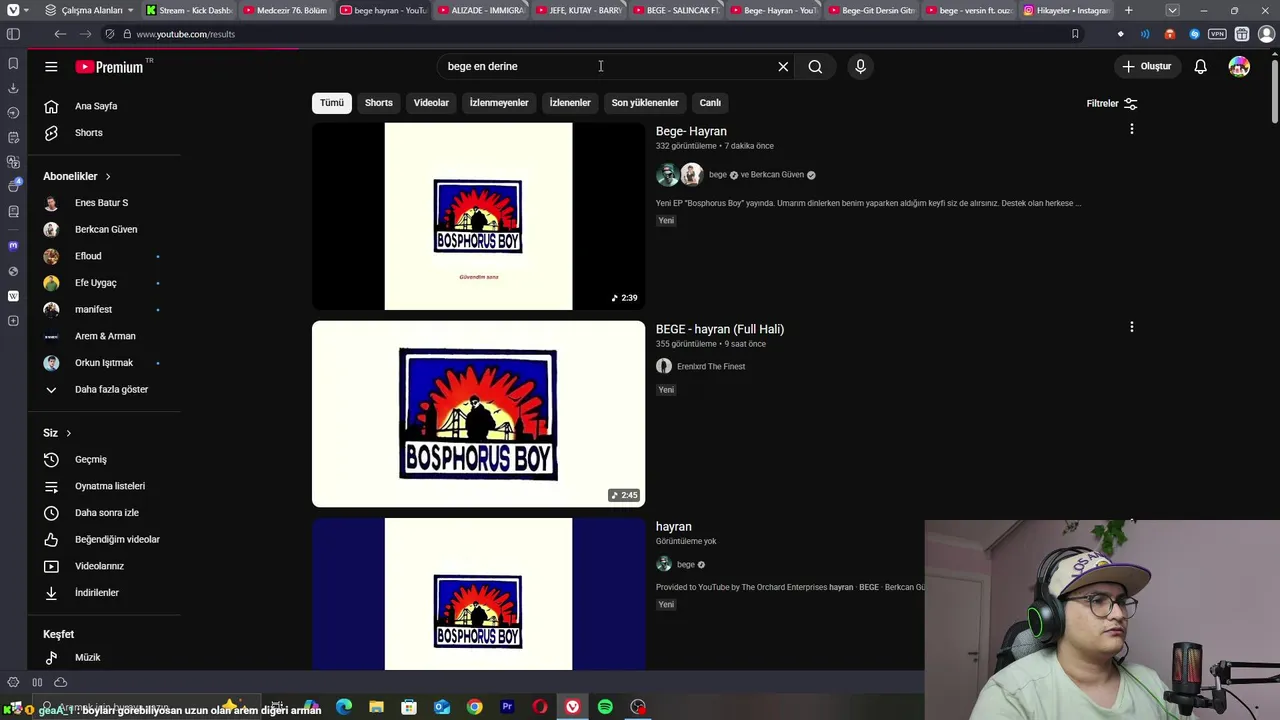Switch to the 'ALIZADE - IMMIGRANT' tab

pyautogui.click(x=481, y=10)
